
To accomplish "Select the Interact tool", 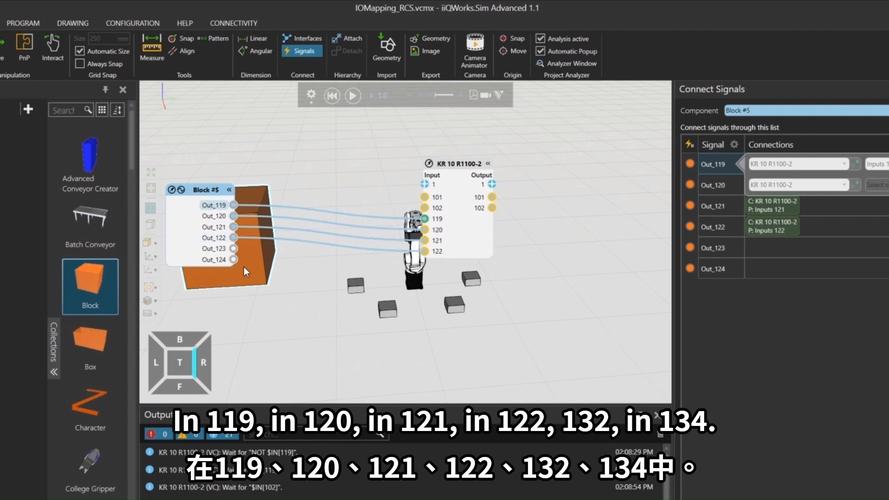I will click(x=52, y=46).
